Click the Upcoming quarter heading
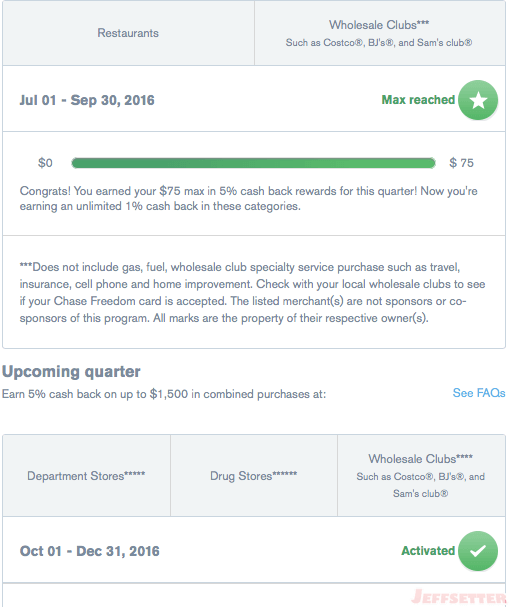Image resolution: width=510 pixels, height=607 pixels. pyautogui.click(x=71, y=372)
